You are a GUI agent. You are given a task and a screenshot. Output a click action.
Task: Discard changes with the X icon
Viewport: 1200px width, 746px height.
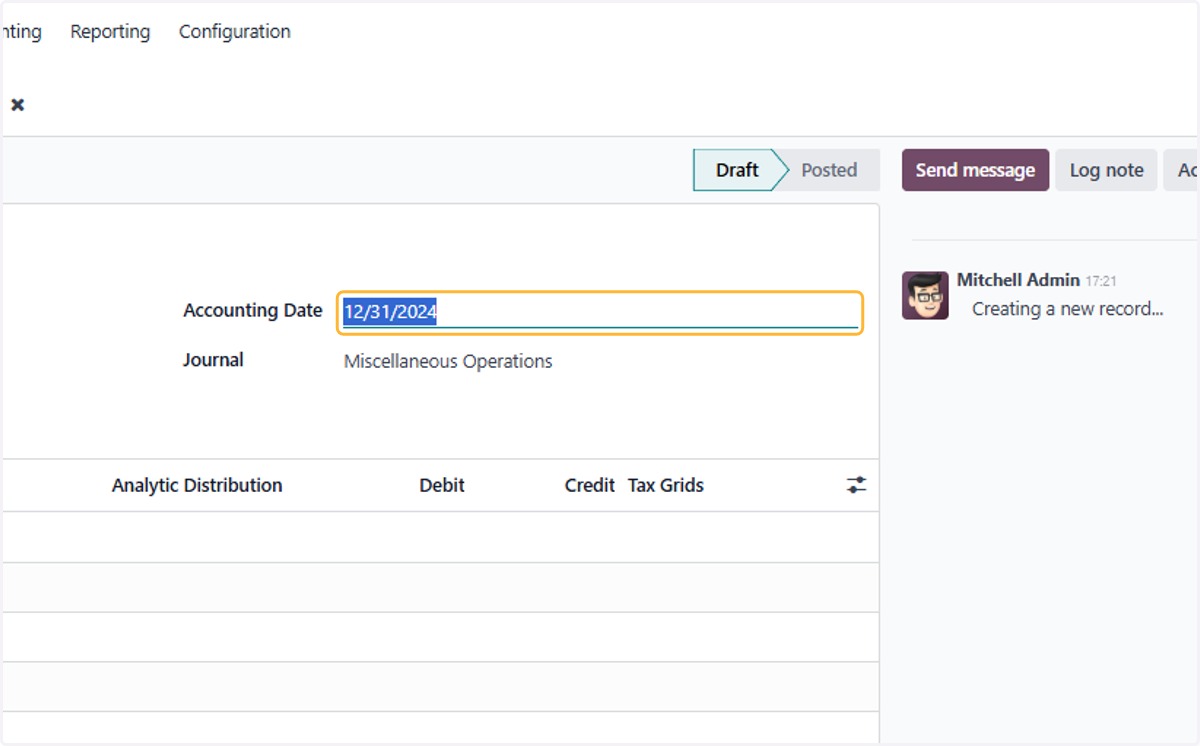tap(17, 104)
